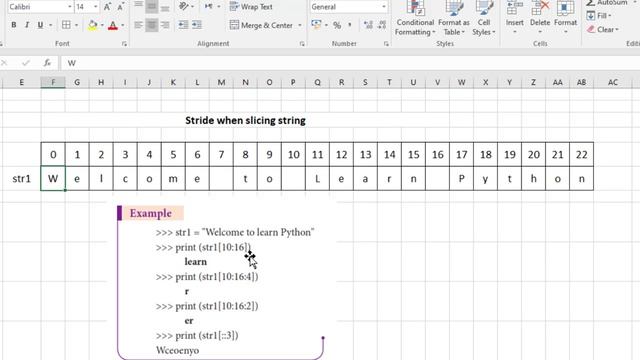Click the 'Stride when slicing string' title cell
The width and height of the screenshot is (640, 360).
pyautogui.click(x=245, y=120)
